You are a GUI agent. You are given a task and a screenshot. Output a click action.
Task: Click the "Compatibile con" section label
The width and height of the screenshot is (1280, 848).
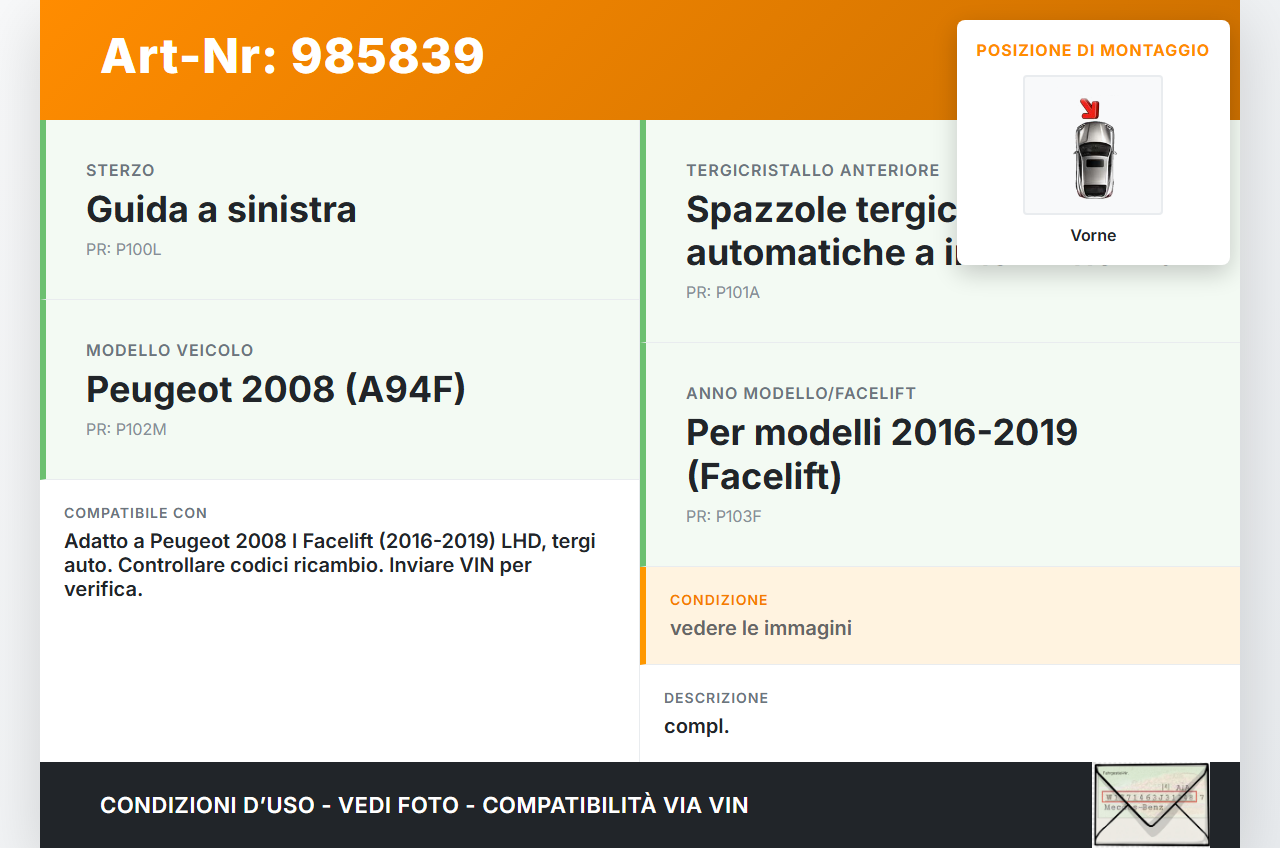pyautogui.click(x=135, y=513)
